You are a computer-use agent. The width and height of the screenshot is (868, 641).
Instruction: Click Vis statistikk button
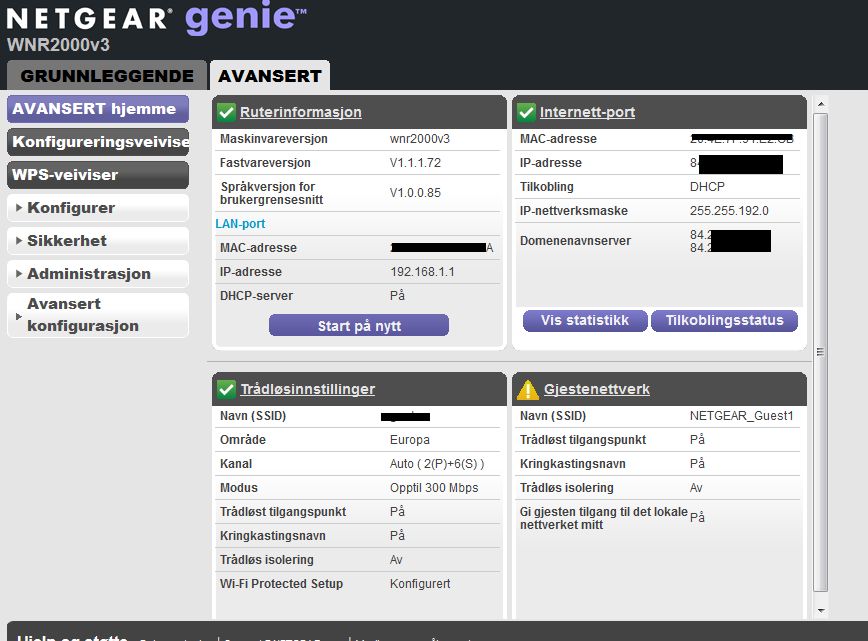click(x=585, y=320)
